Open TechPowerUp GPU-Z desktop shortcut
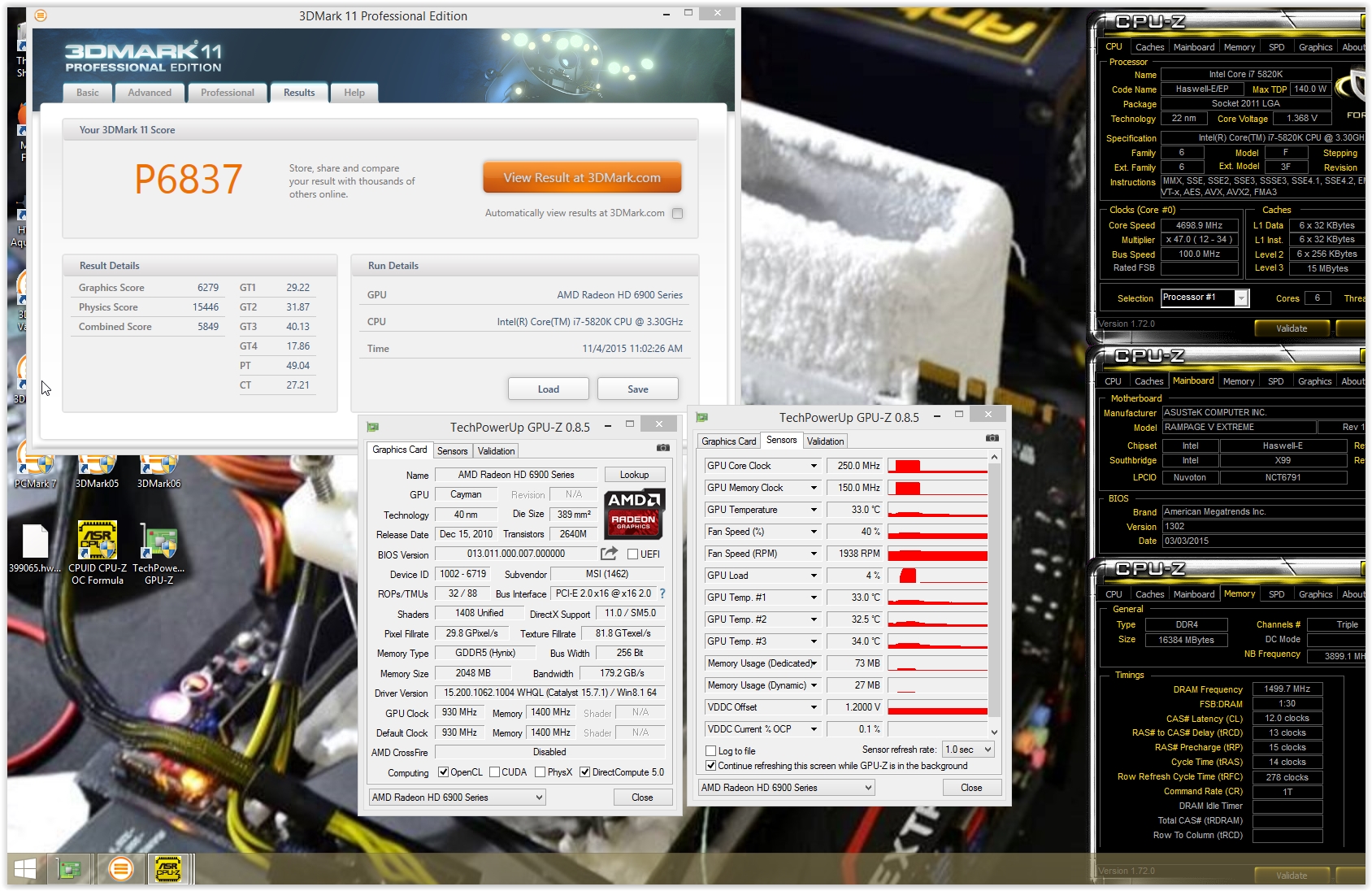1372x891 pixels. [x=158, y=553]
